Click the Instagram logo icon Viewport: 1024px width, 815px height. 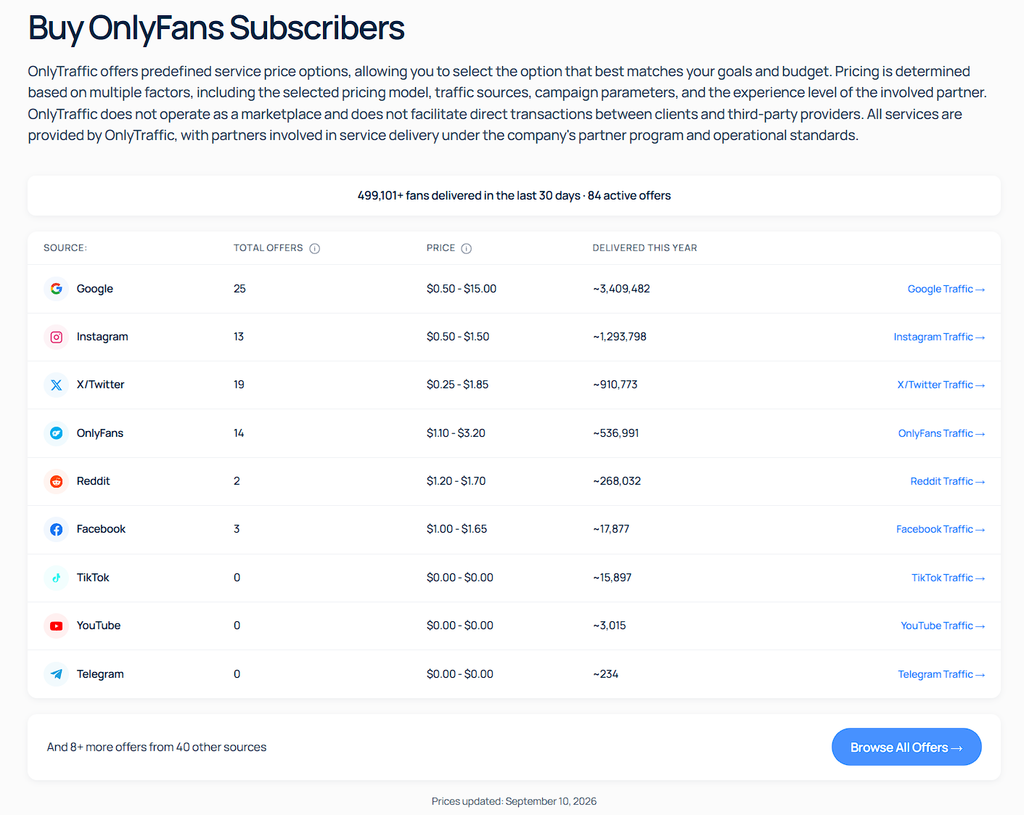[x=56, y=337]
